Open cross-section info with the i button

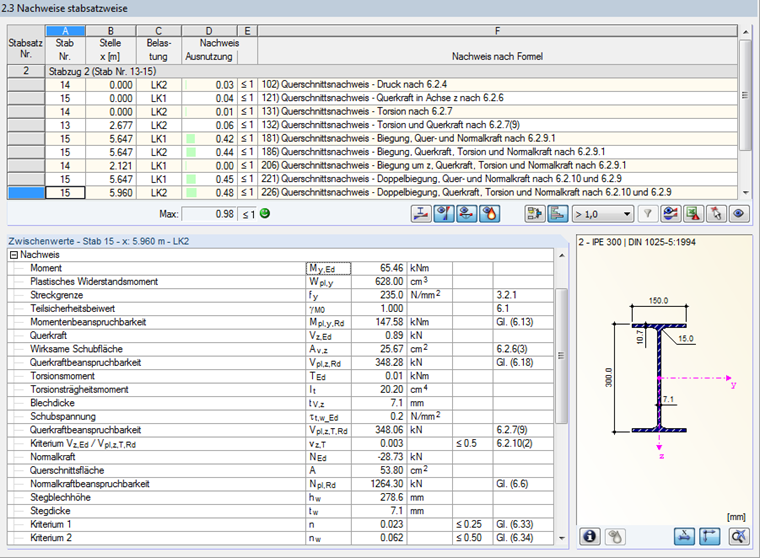pos(590,536)
